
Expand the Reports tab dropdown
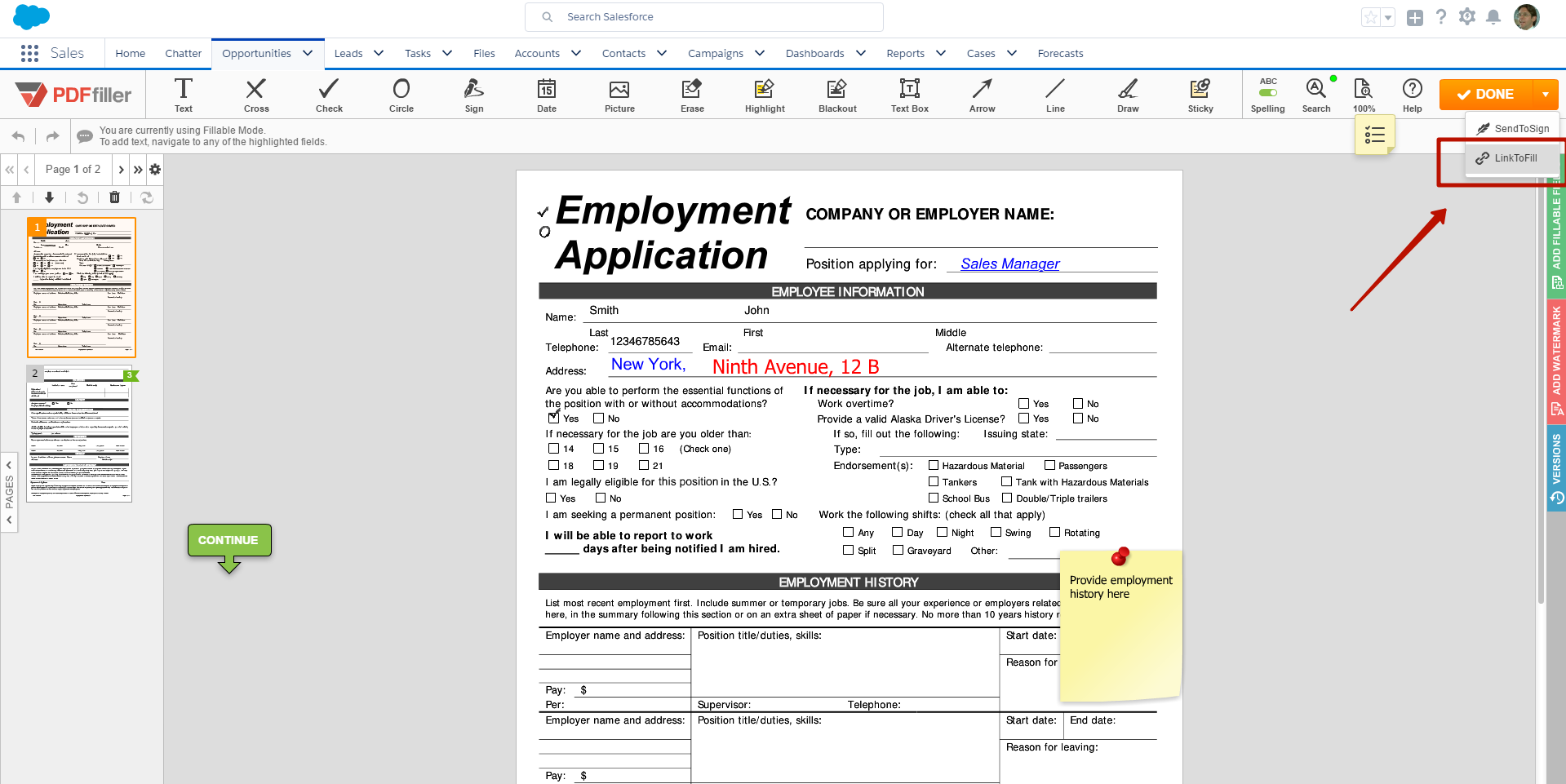click(941, 53)
